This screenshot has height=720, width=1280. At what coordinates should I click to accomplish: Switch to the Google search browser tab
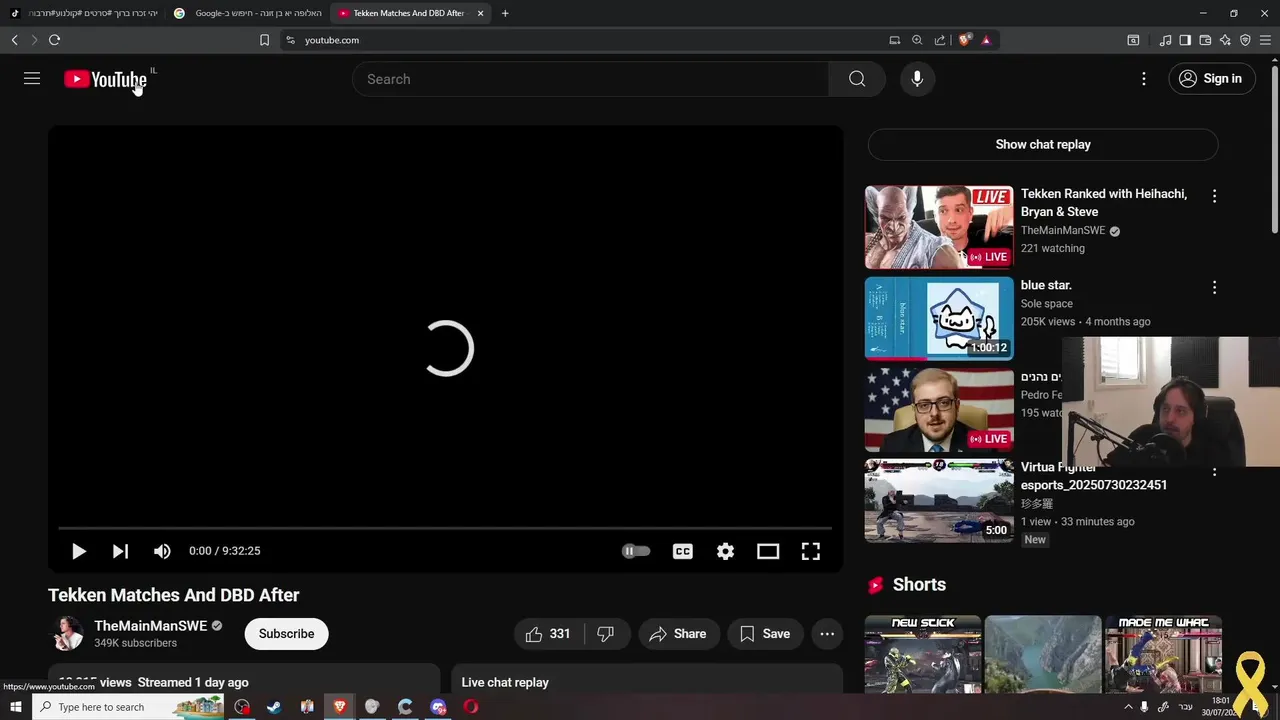click(x=248, y=13)
